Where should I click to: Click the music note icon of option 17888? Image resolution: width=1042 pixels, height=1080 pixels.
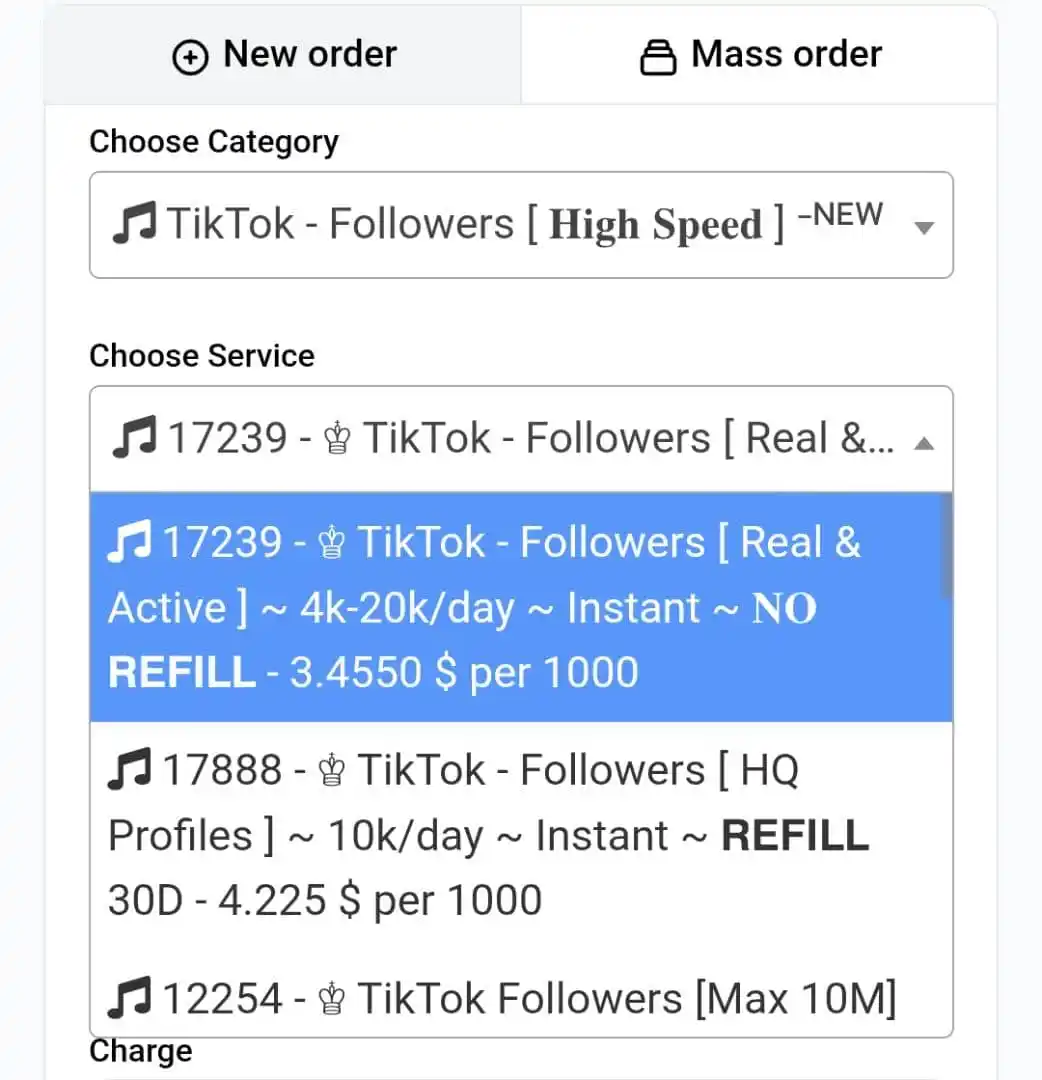tap(129, 769)
